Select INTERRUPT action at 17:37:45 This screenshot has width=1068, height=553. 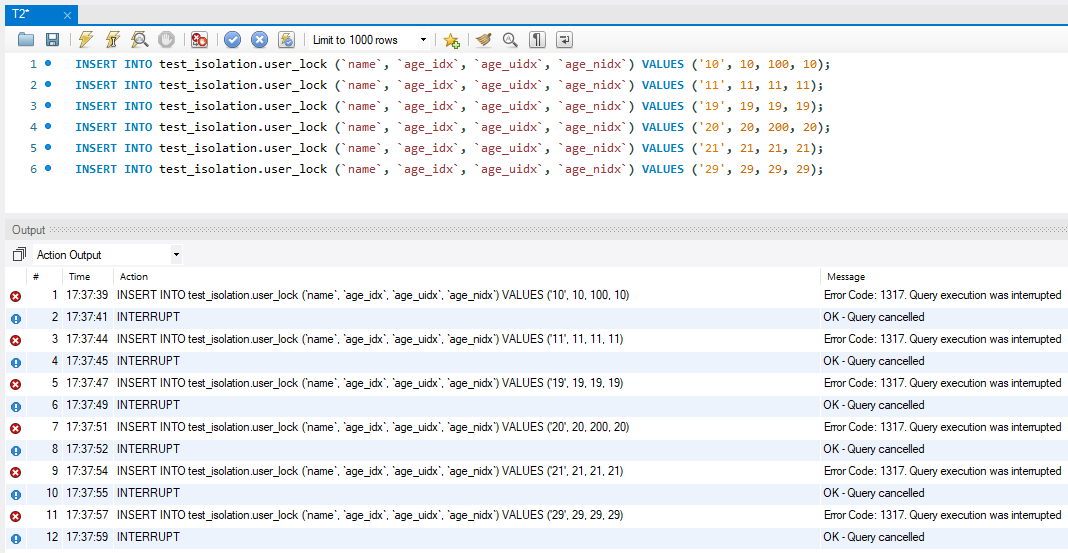point(148,360)
